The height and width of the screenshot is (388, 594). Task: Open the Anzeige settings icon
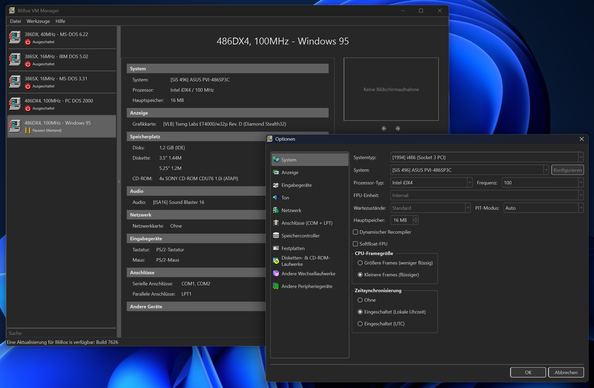(276, 172)
